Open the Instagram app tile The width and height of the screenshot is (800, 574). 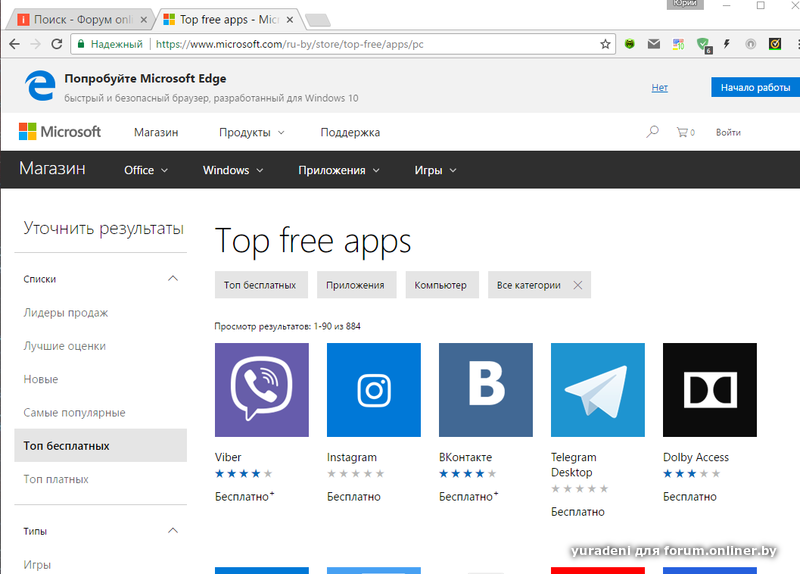click(373, 390)
